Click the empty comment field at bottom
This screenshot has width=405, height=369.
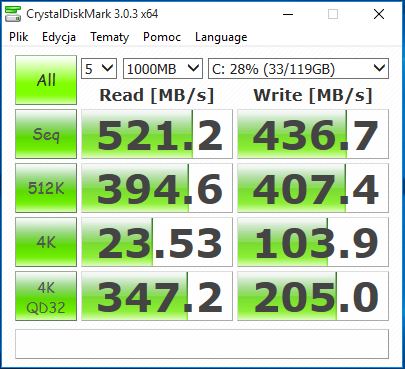(202, 344)
